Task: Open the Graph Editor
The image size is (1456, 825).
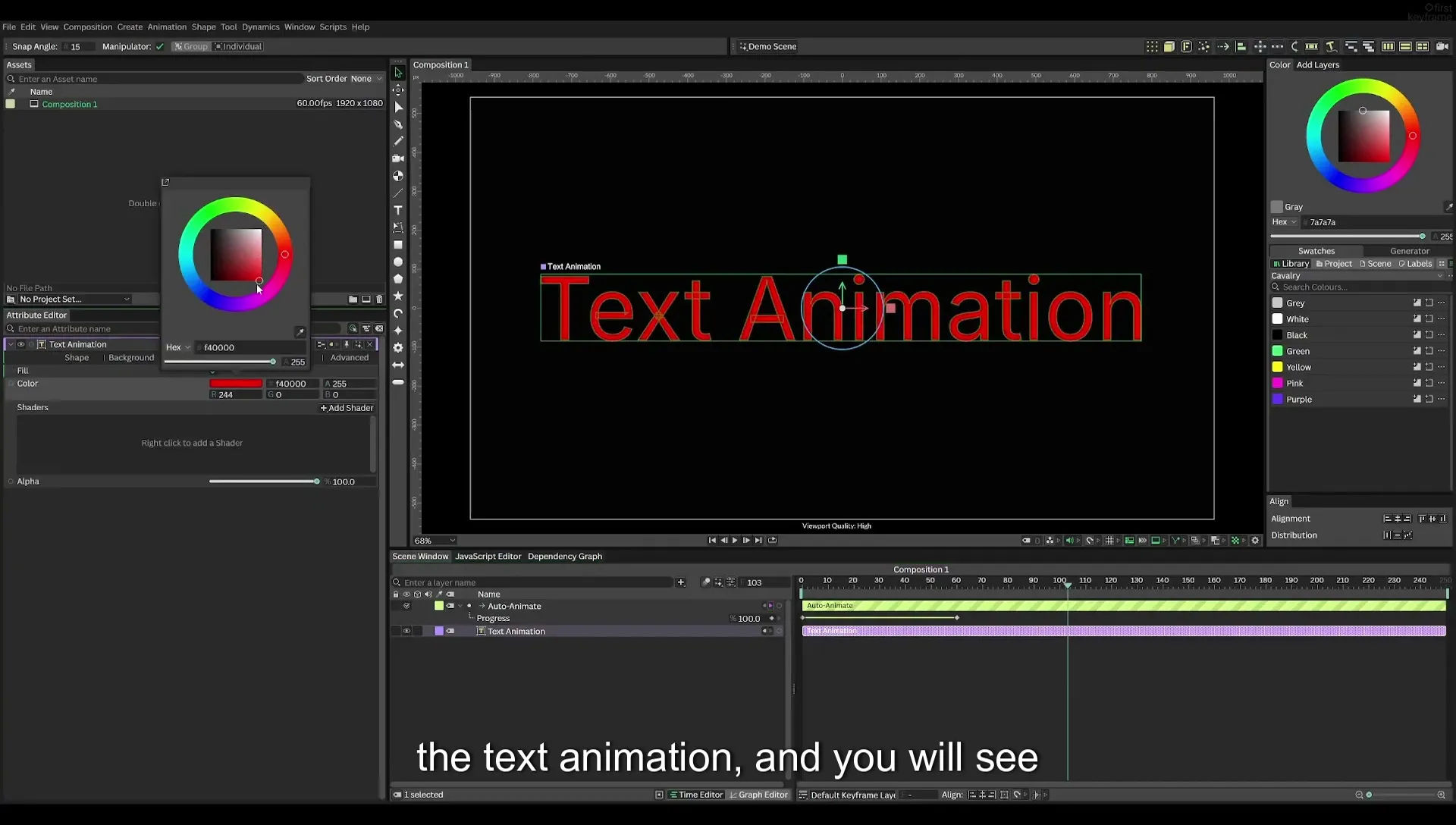Action: [758, 795]
